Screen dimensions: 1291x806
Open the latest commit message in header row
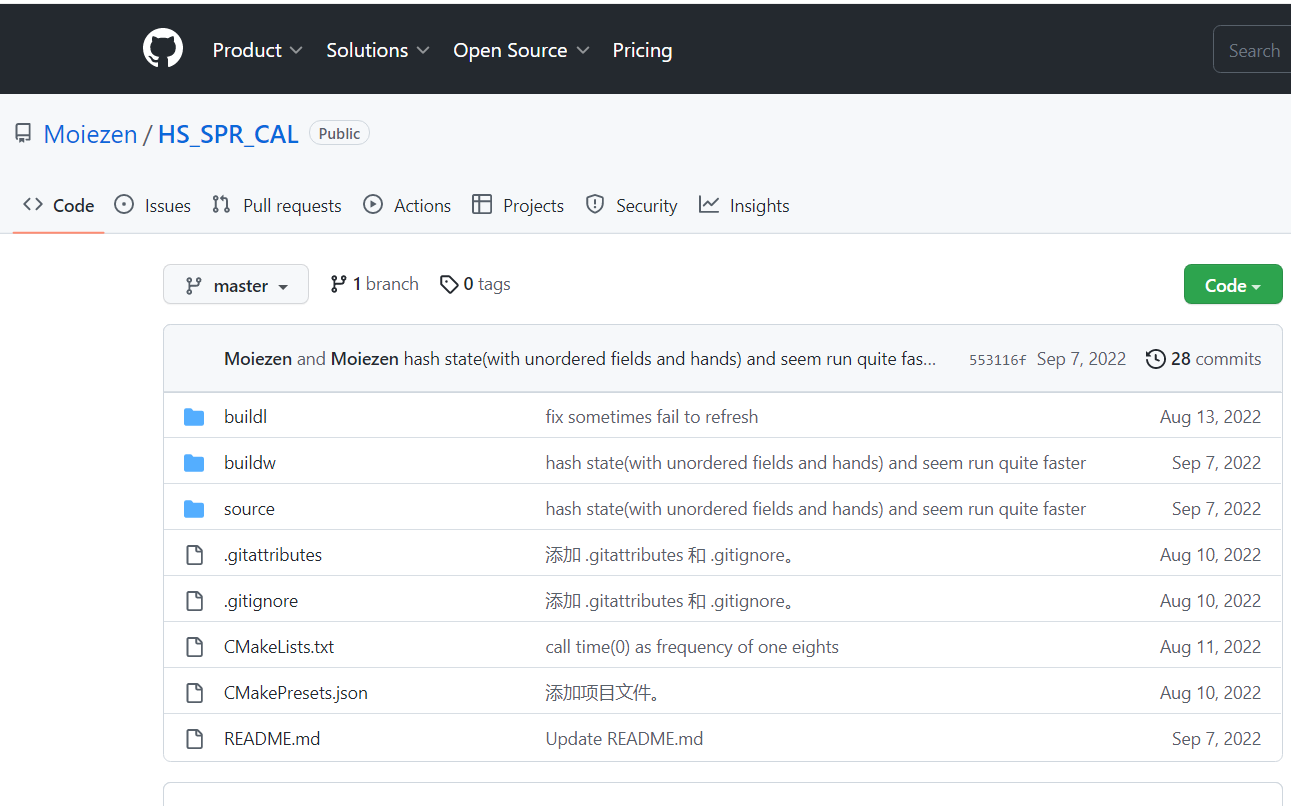click(670, 359)
